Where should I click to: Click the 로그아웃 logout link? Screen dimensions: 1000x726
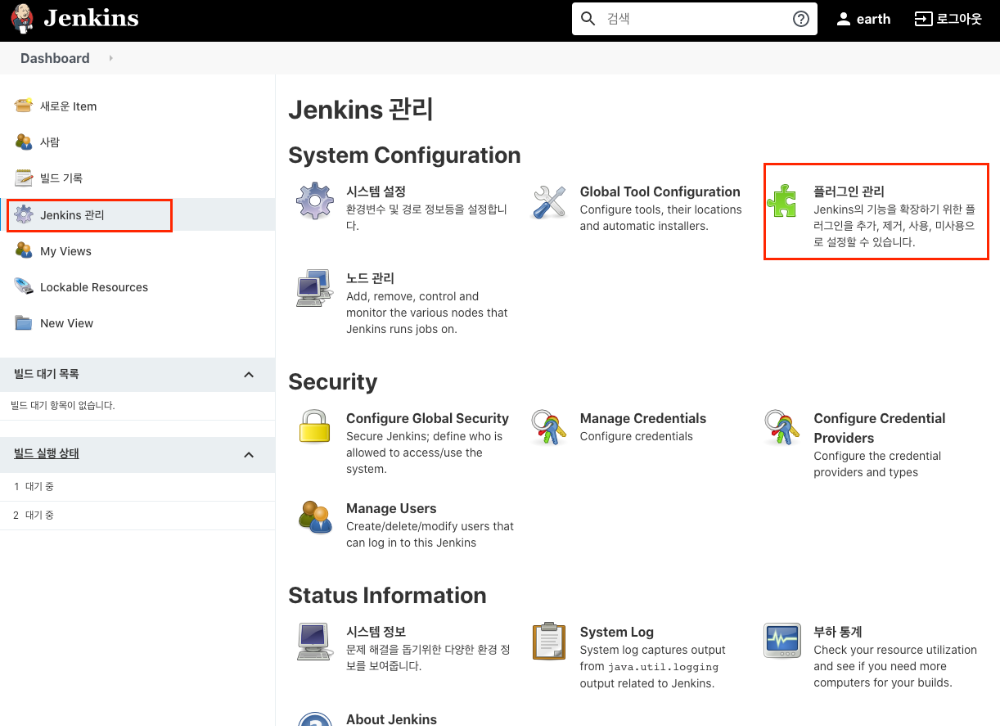coord(959,19)
